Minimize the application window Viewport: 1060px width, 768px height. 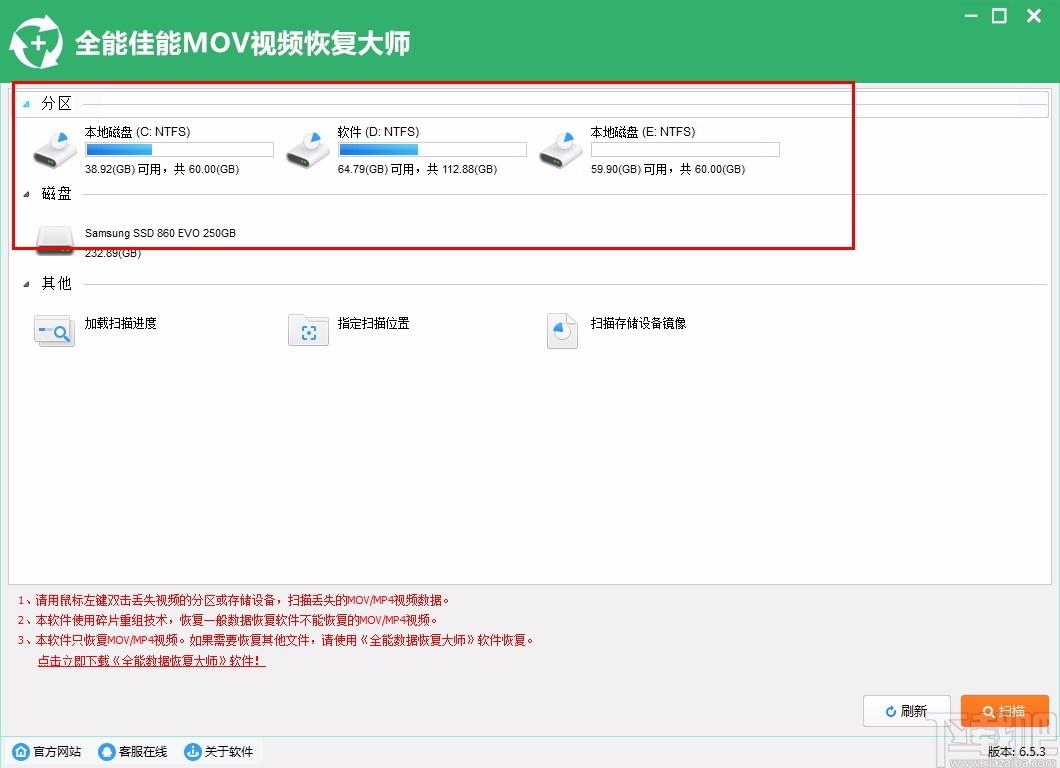971,16
